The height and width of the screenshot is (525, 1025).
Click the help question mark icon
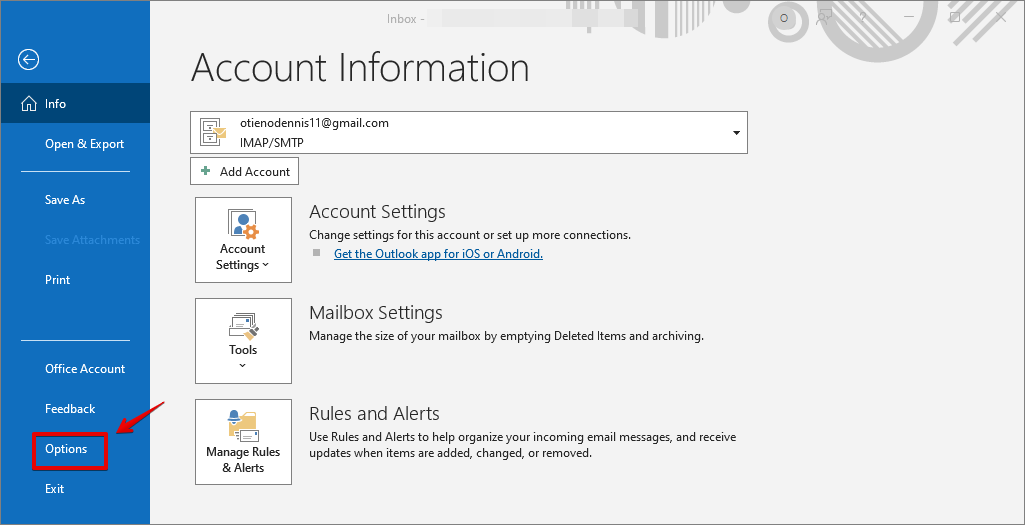(x=863, y=18)
